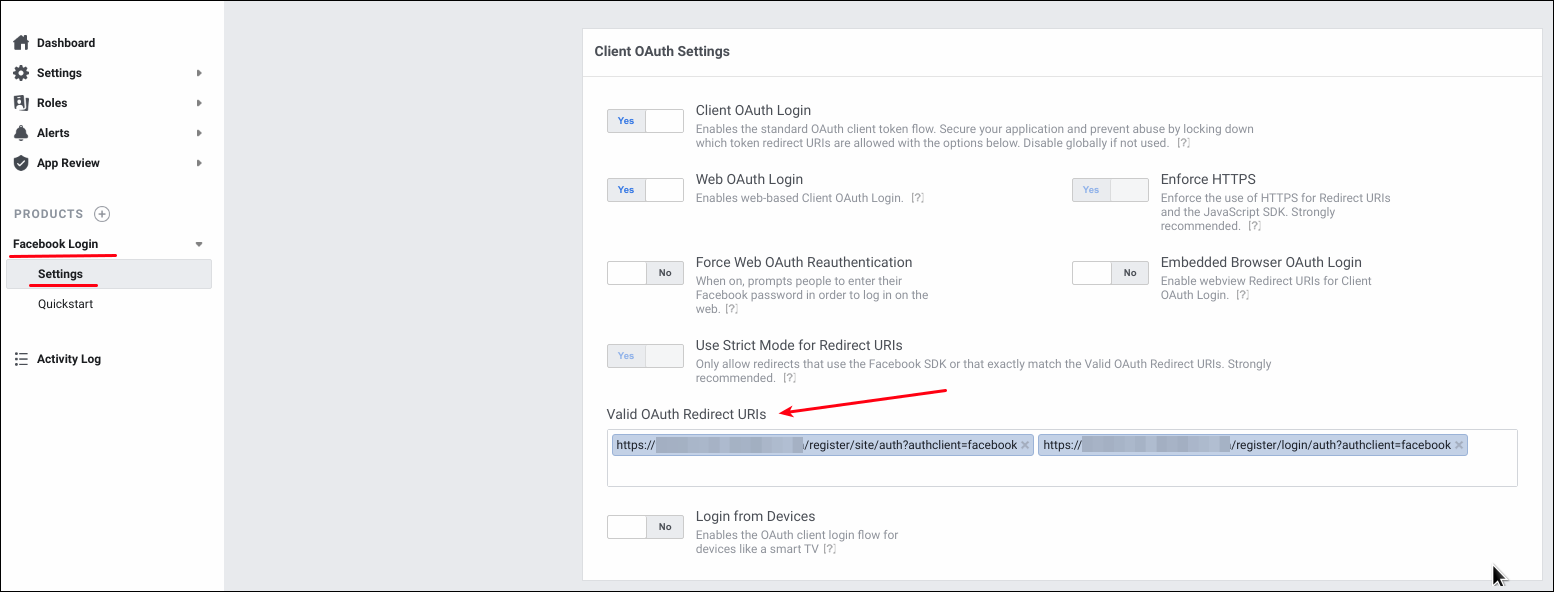Click the App Review shield icon
Viewport: 1554px width, 592px height.
tap(21, 163)
